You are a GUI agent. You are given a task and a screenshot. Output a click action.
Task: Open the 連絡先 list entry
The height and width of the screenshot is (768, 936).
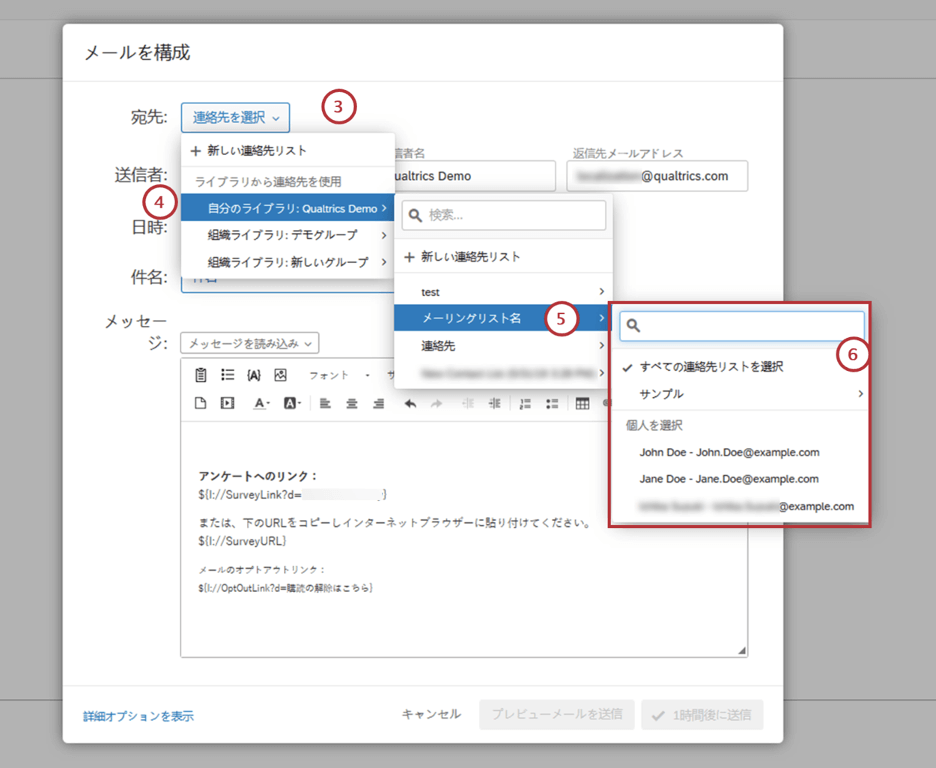click(503, 346)
